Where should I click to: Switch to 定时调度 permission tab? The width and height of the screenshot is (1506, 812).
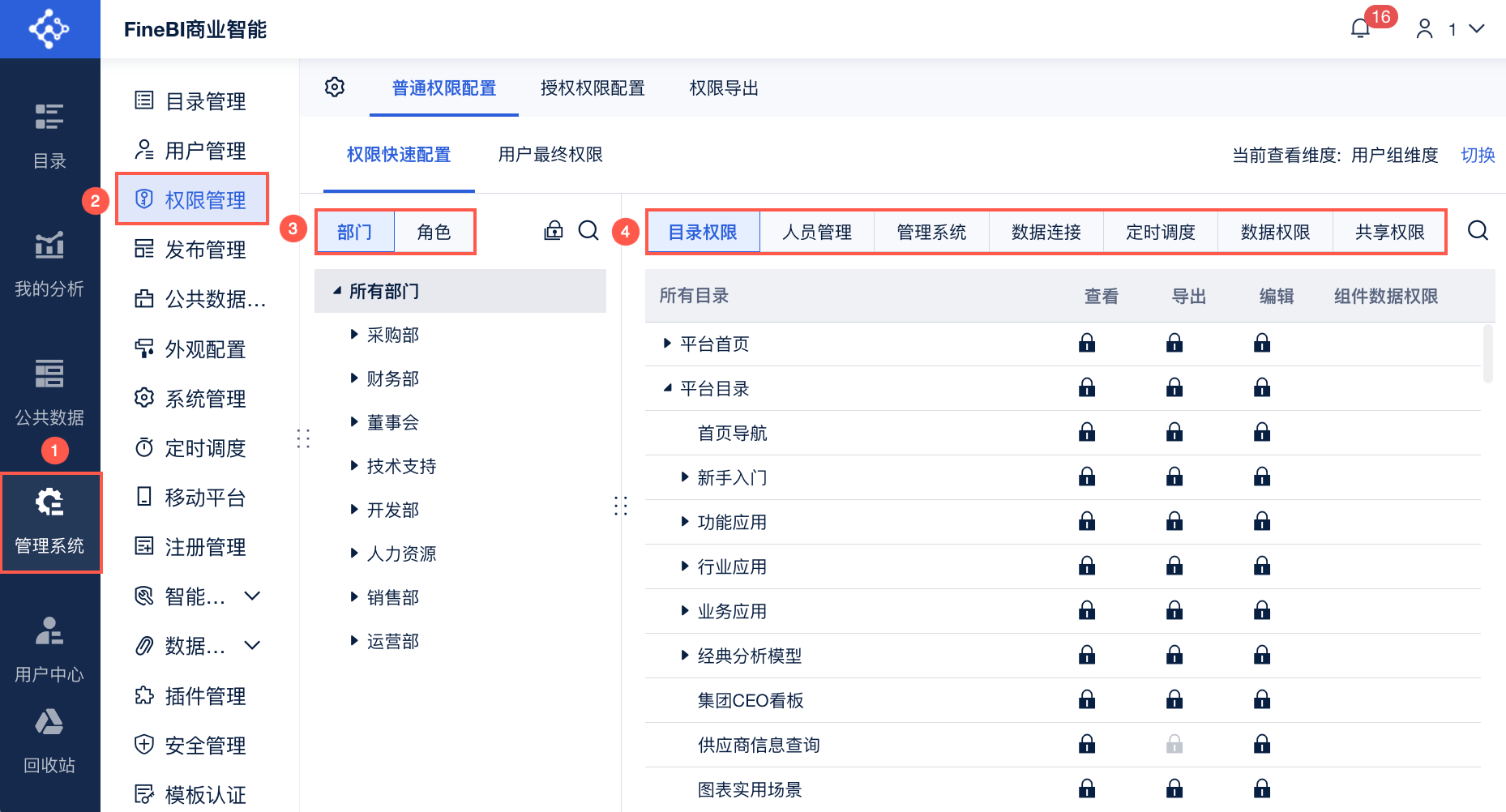[x=1161, y=233]
